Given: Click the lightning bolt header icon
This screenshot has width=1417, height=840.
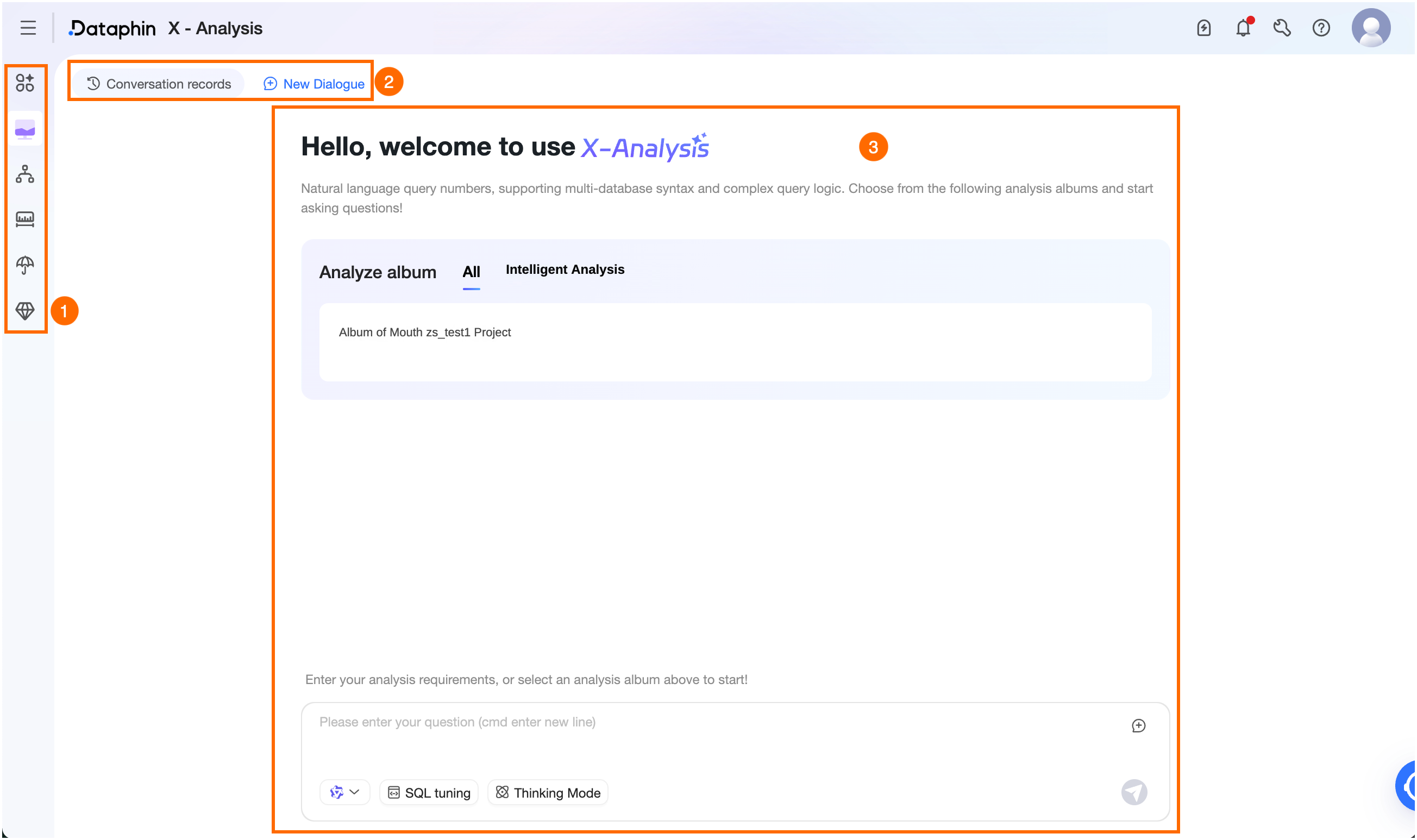Looking at the screenshot, I should click(x=1205, y=28).
